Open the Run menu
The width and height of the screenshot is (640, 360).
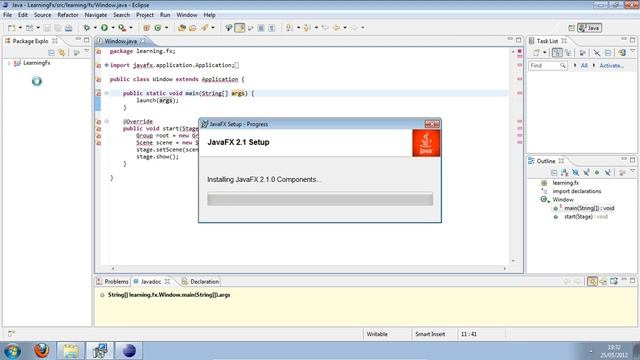[x=165, y=15]
